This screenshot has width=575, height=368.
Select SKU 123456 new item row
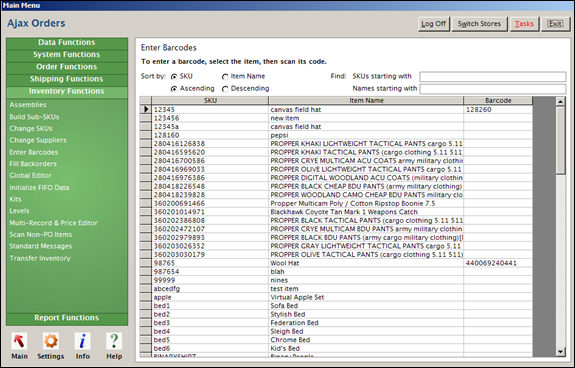(337, 118)
